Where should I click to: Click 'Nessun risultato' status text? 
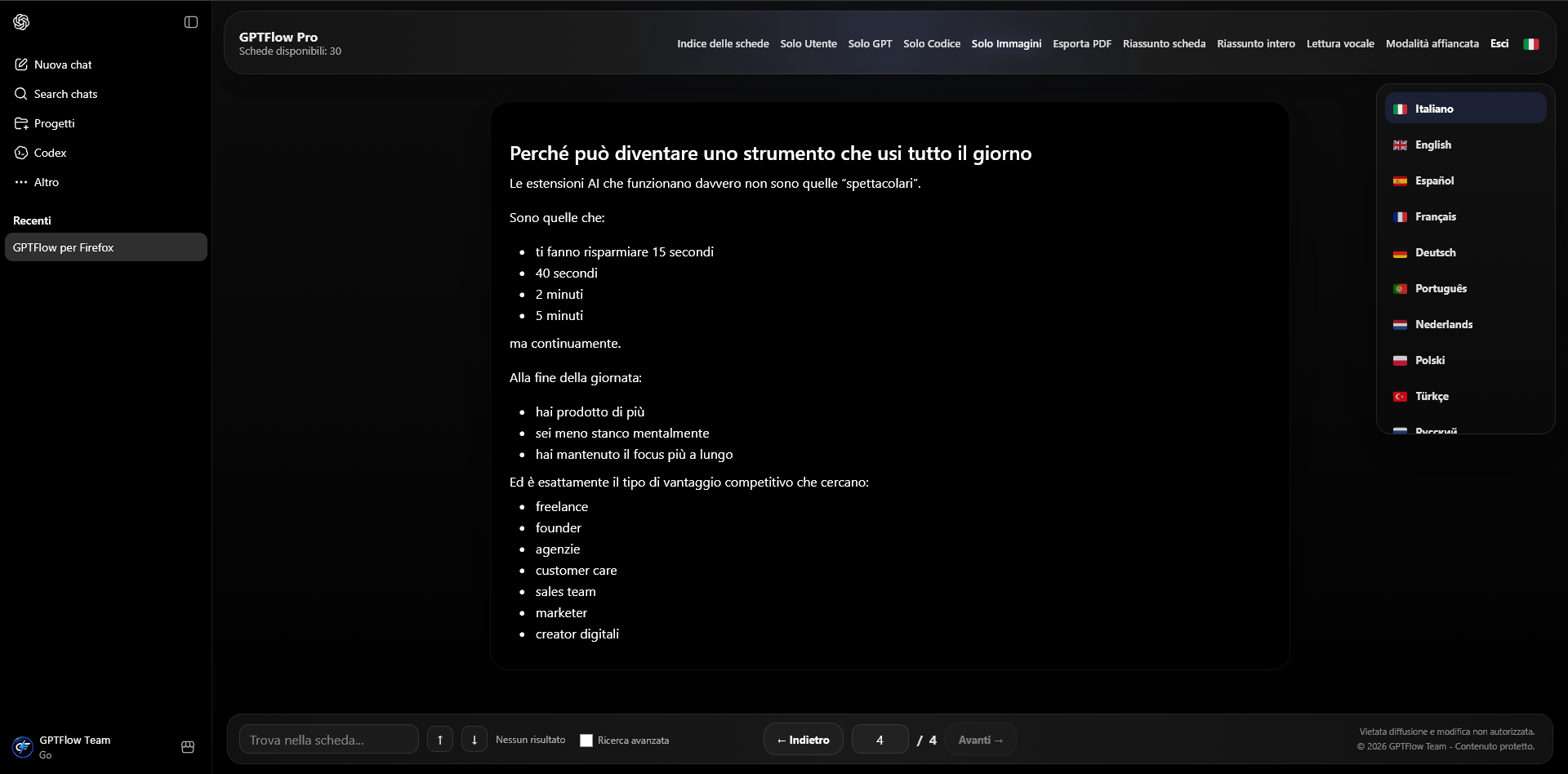[531, 740]
